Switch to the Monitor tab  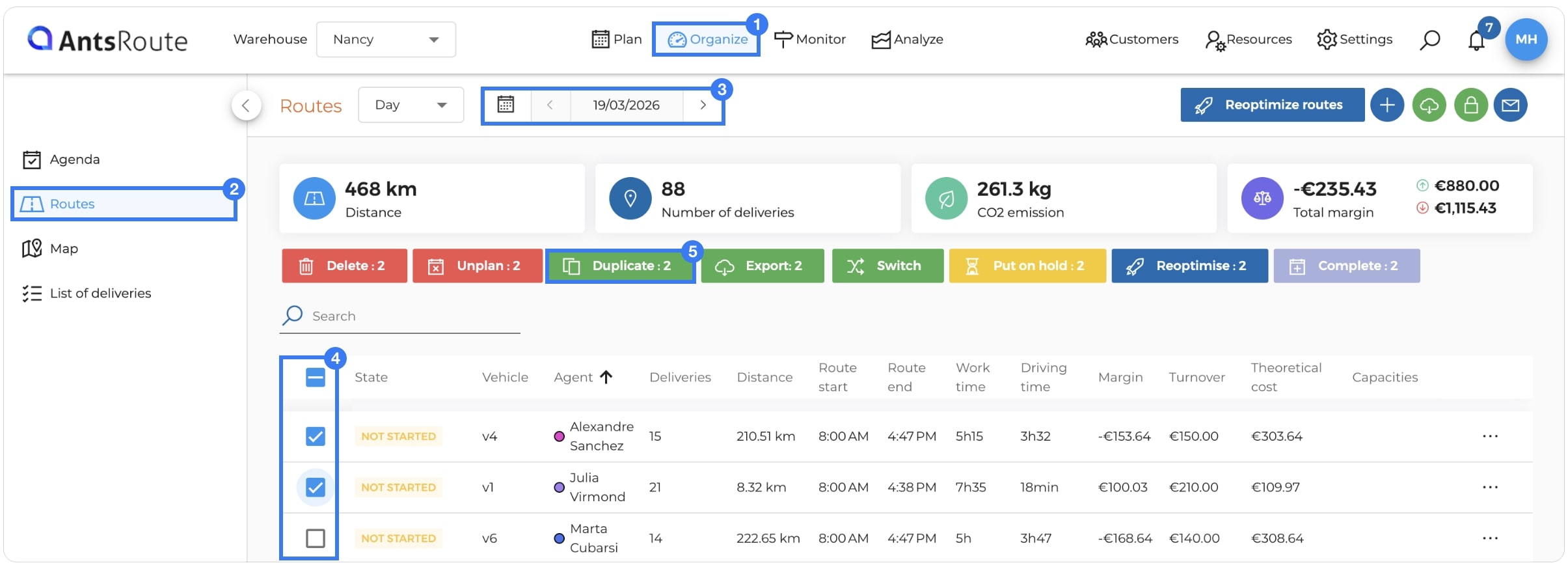(810, 40)
